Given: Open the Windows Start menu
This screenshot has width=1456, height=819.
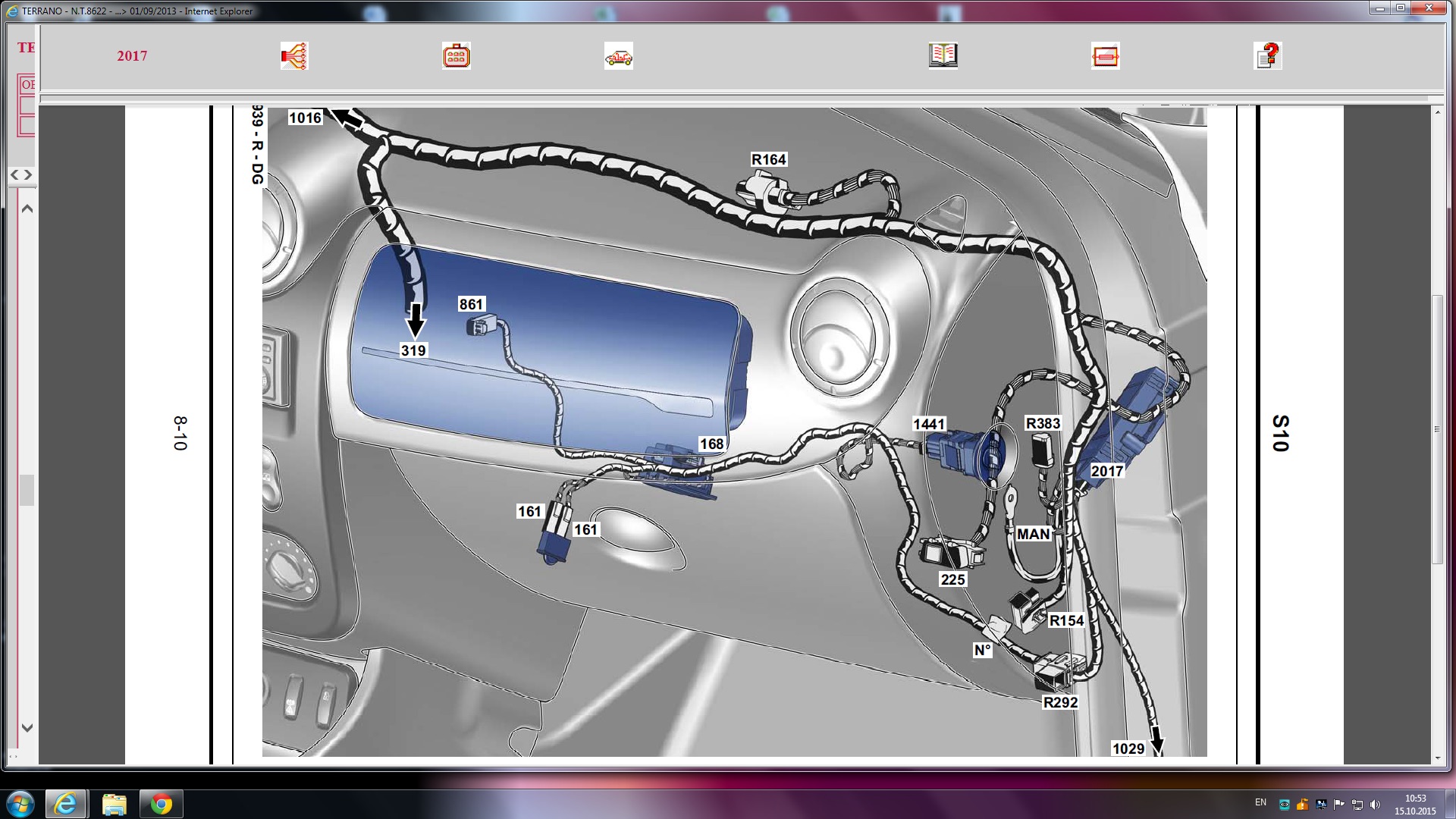Looking at the screenshot, I should point(20,804).
